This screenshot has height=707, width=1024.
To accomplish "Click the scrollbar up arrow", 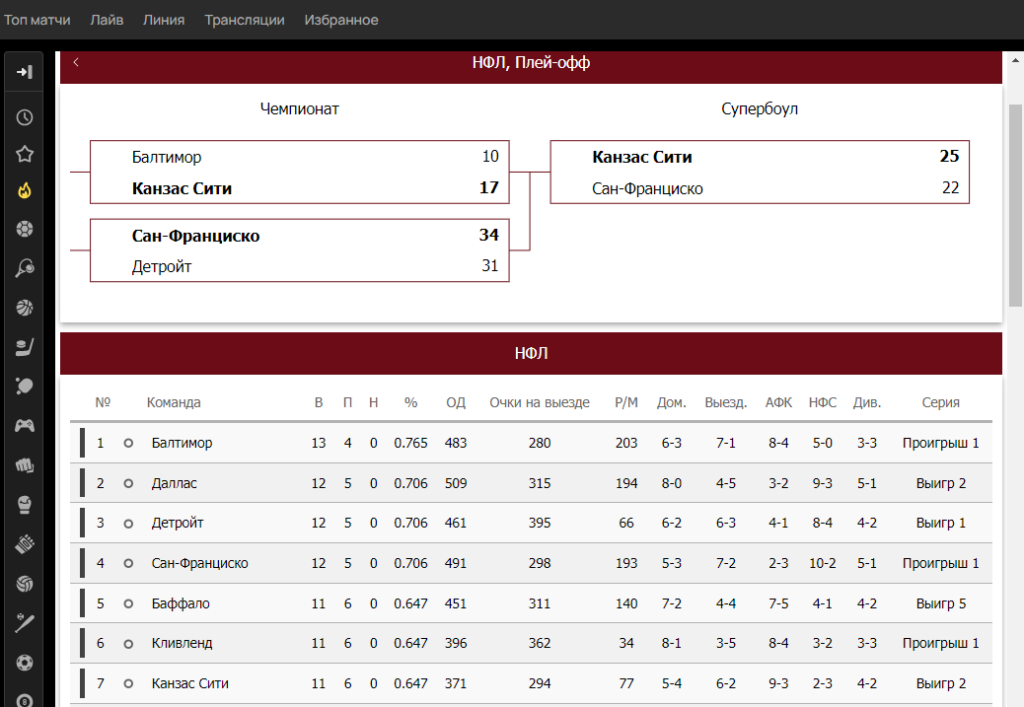I will point(1015,60).
